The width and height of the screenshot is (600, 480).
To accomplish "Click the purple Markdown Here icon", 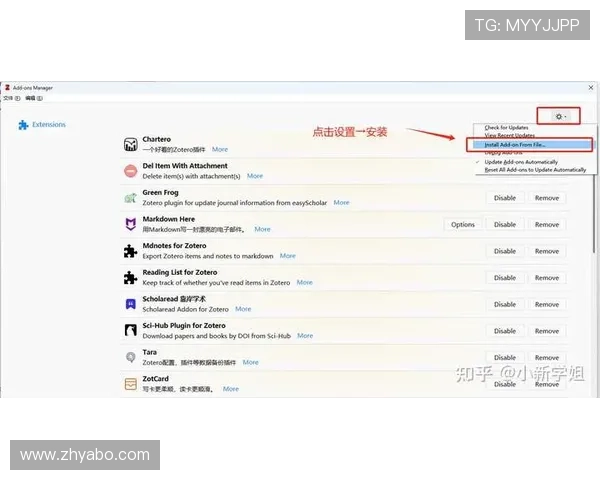I will 130,224.
